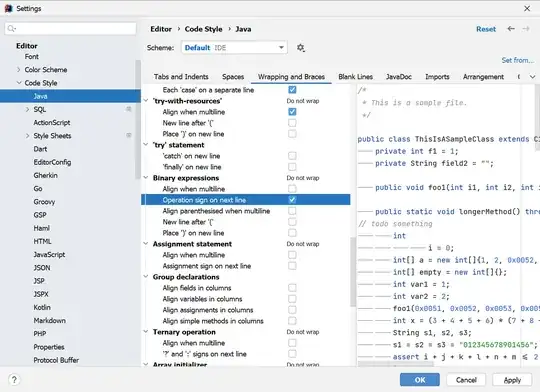Click the Style Sheets scheme indicator icon

[x=128, y=135]
